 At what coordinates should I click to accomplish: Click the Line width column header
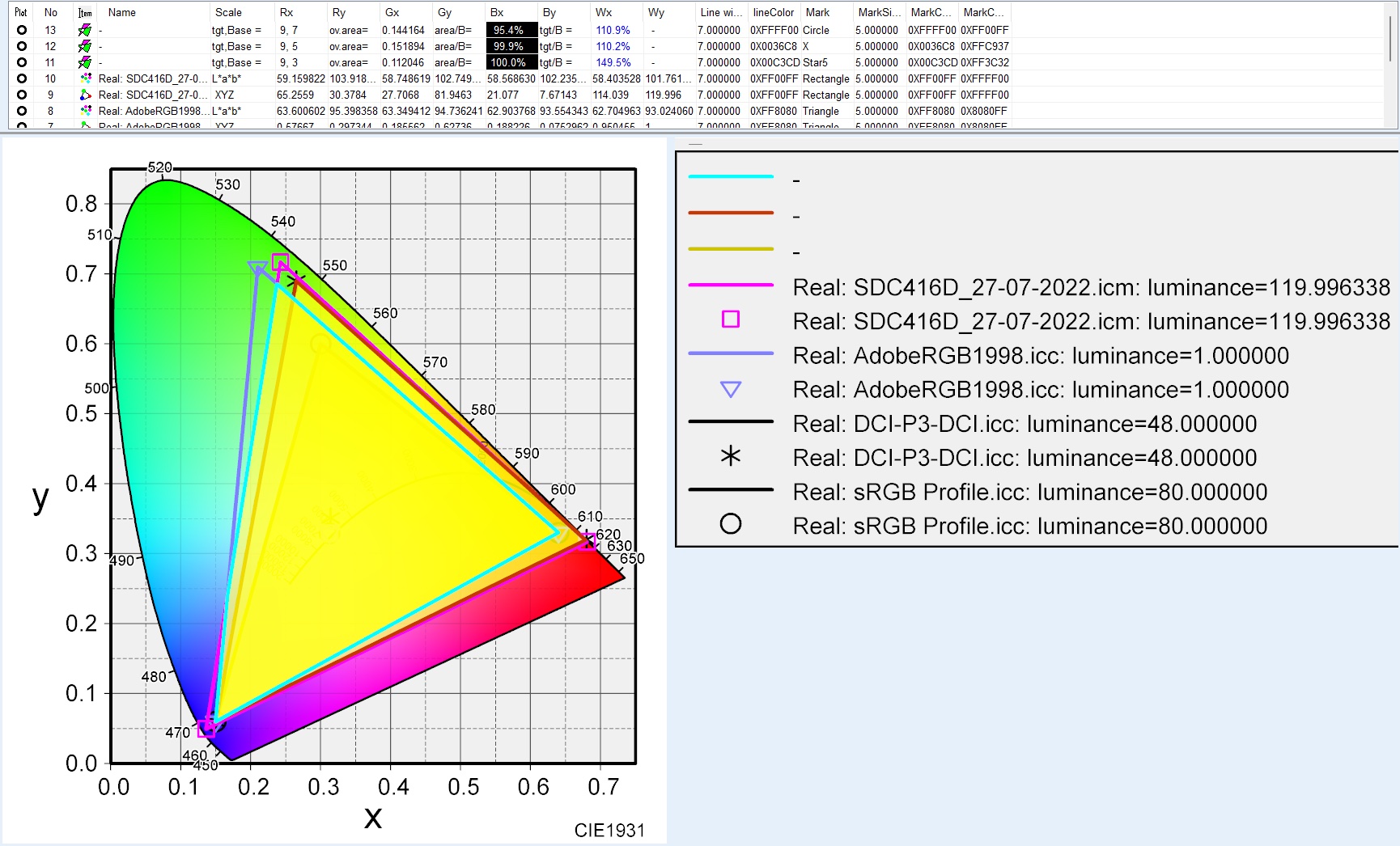(x=722, y=12)
